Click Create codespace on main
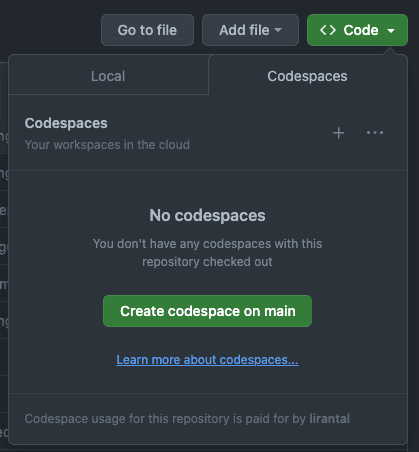Image resolution: width=419 pixels, height=452 pixels. (x=207, y=311)
